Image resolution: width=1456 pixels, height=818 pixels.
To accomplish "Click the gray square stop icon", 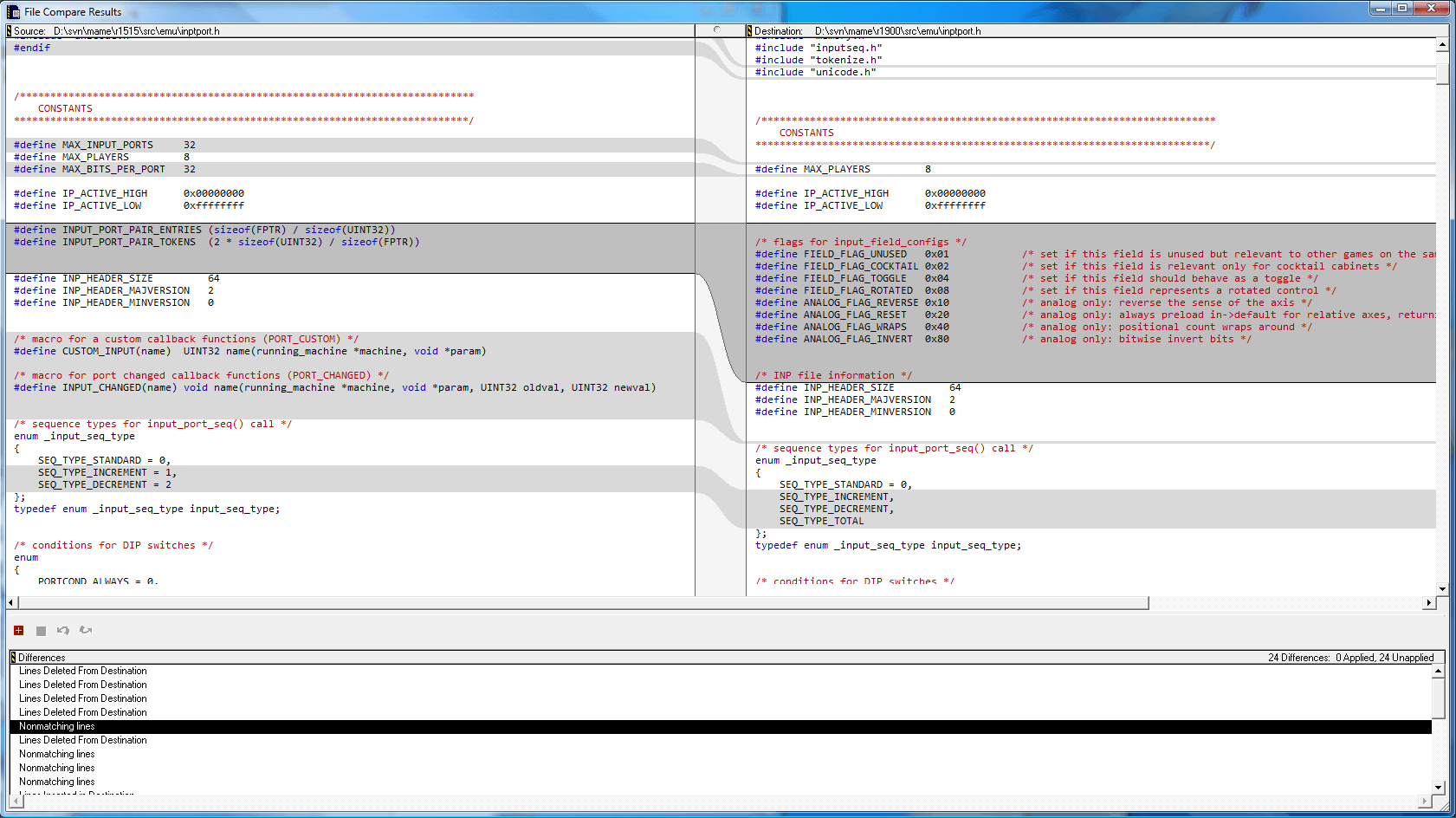I will (41, 630).
